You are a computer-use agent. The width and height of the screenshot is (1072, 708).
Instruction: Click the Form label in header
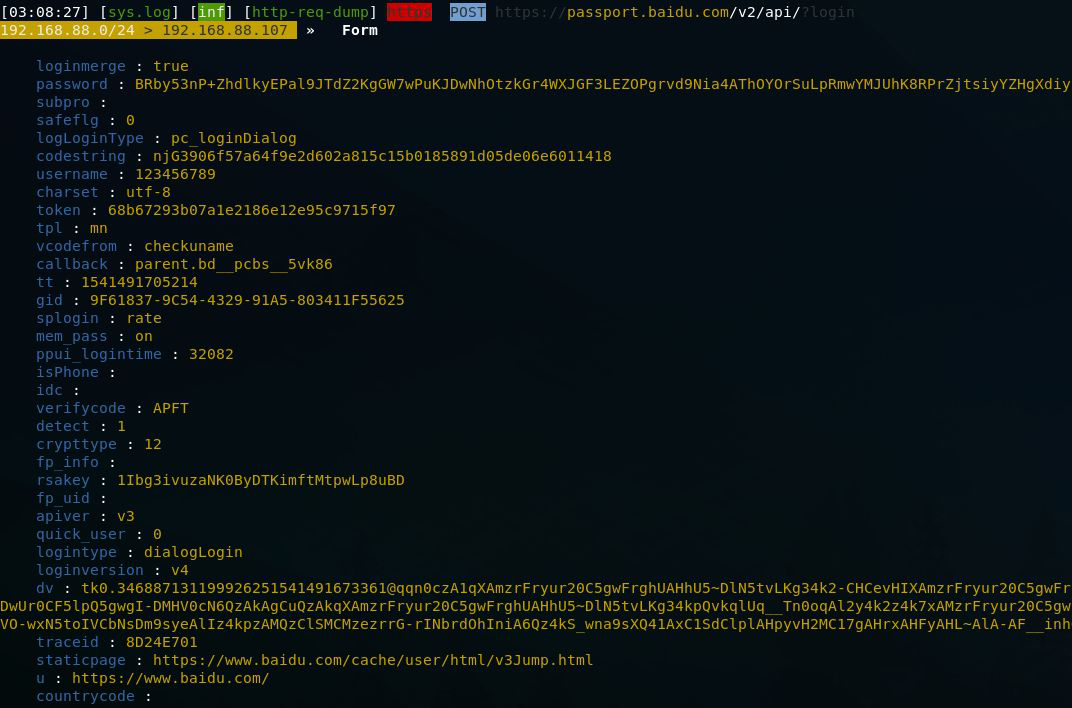359,30
